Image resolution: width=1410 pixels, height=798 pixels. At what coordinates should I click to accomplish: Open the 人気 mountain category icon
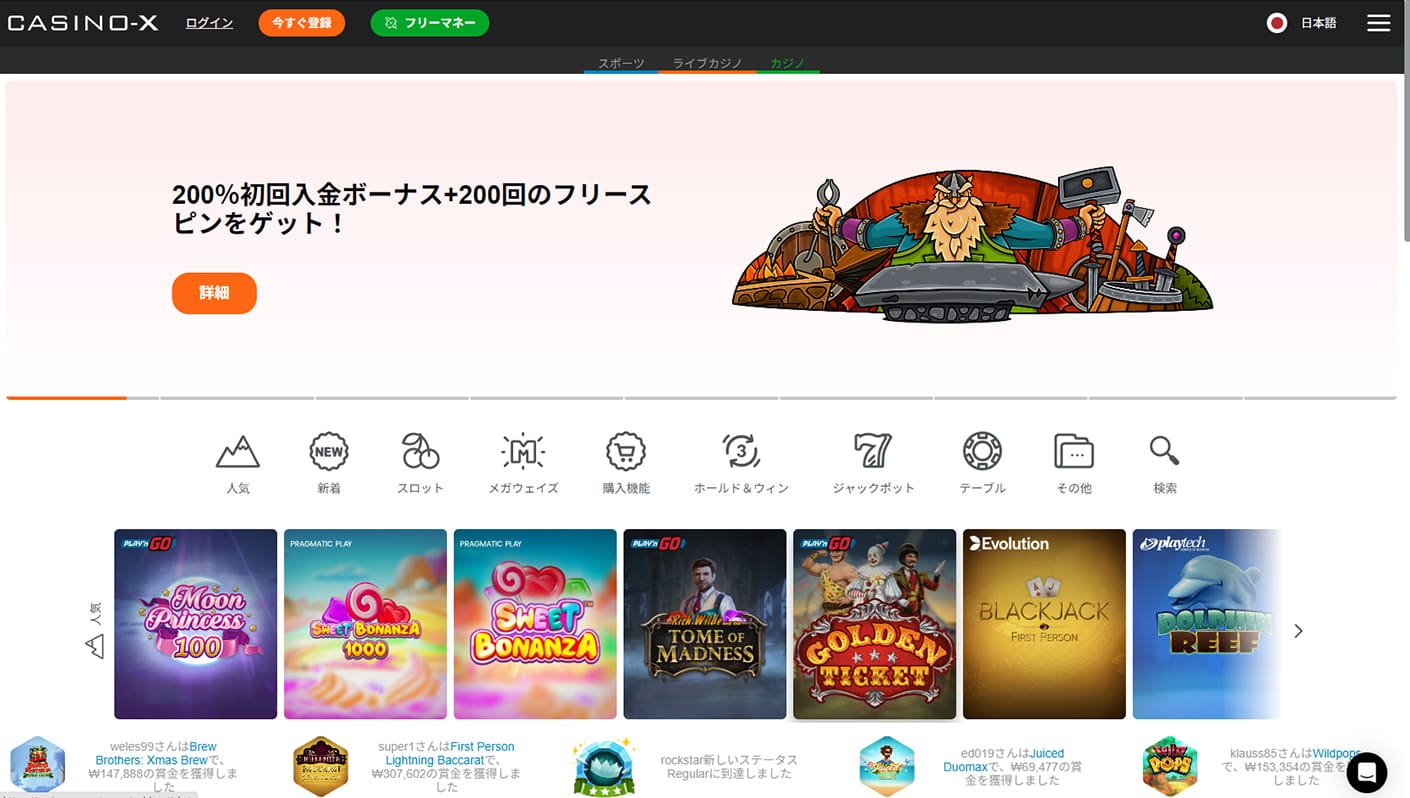tap(238, 452)
